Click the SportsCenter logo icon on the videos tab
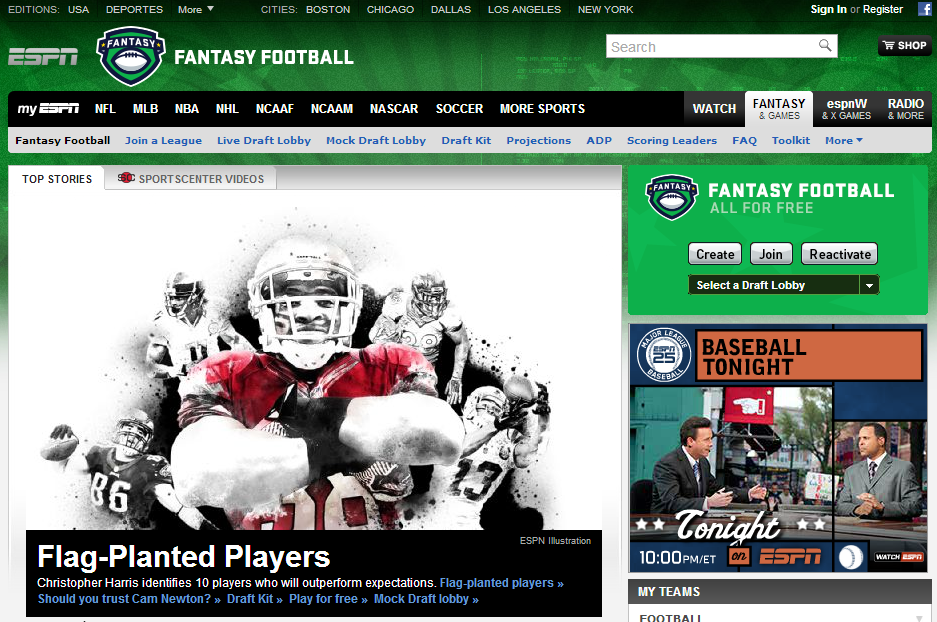The image size is (937, 622). tap(126, 178)
